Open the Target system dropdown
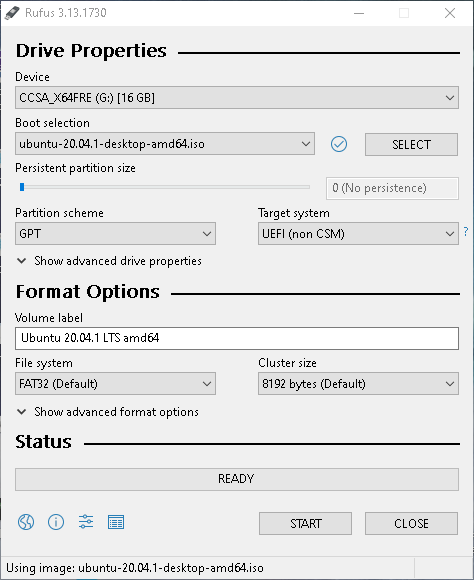Viewport: 474px width, 580px height. [x=358, y=233]
